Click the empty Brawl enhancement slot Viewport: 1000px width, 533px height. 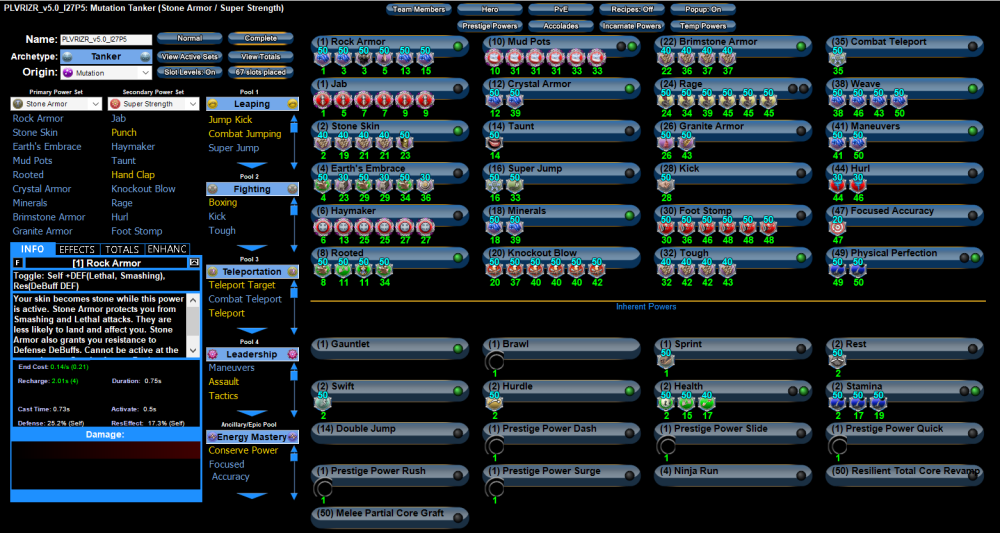493,362
